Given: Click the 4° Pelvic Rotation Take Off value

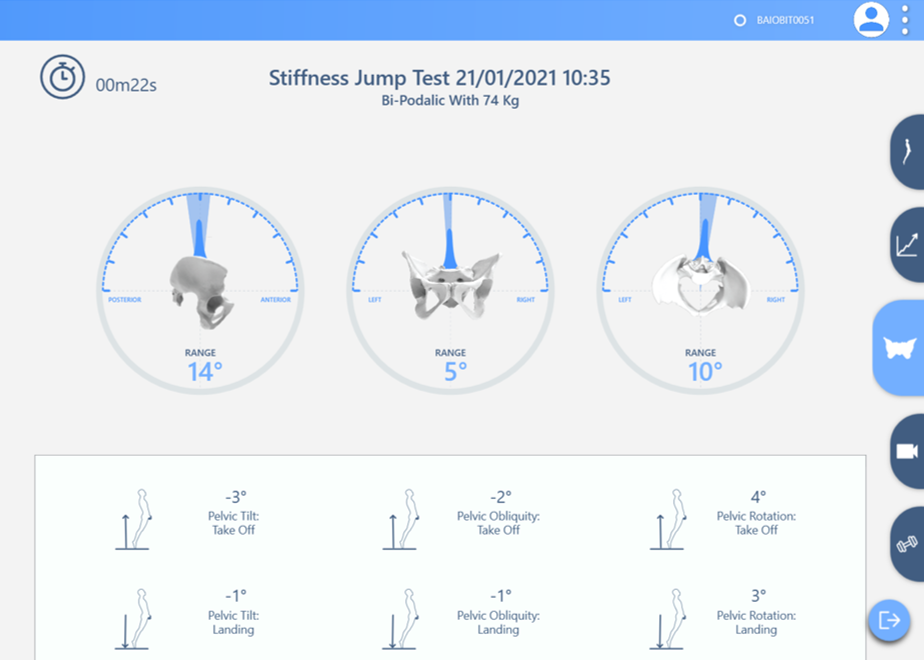Looking at the screenshot, I should pyautogui.click(x=758, y=497).
